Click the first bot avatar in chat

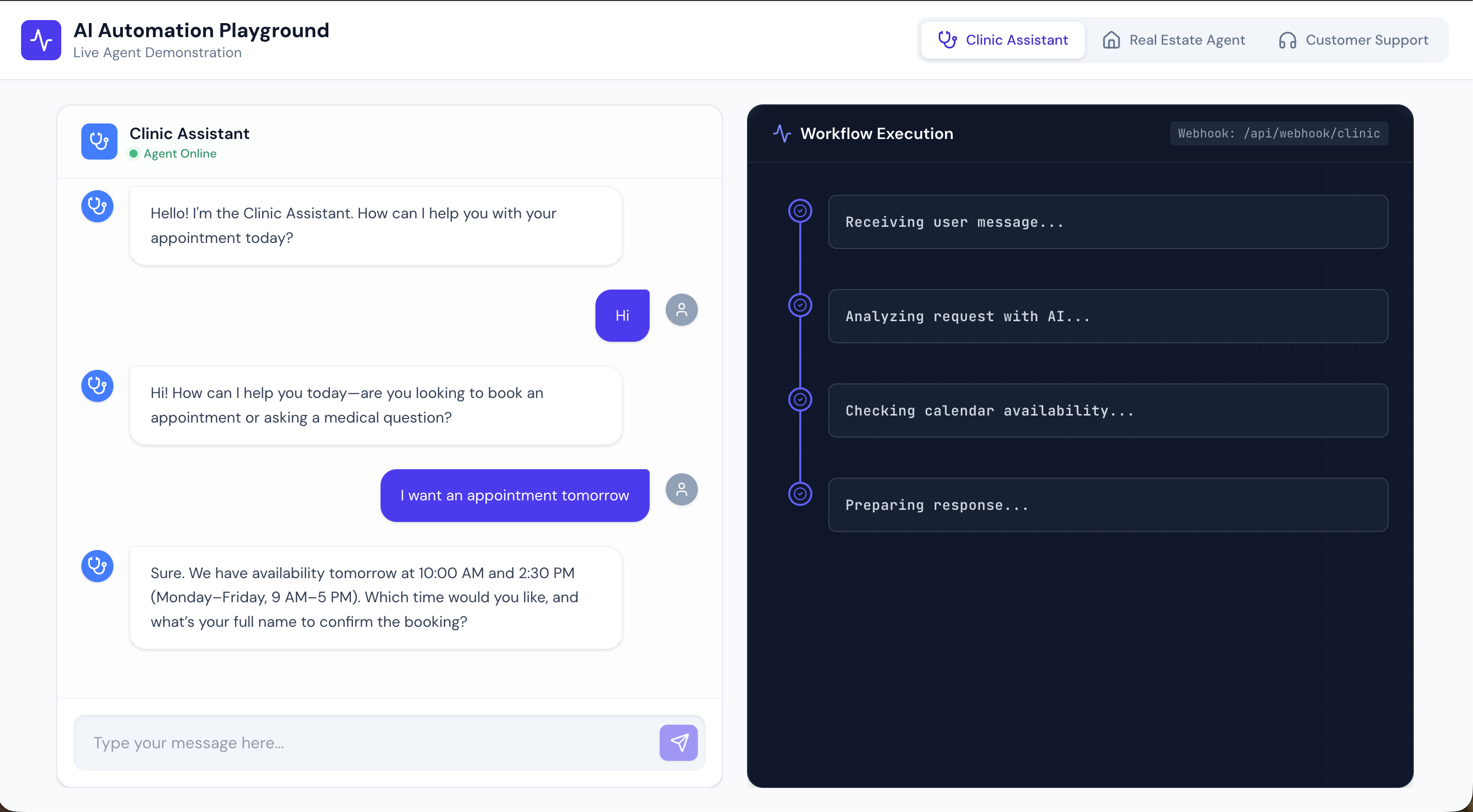pyautogui.click(x=97, y=206)
